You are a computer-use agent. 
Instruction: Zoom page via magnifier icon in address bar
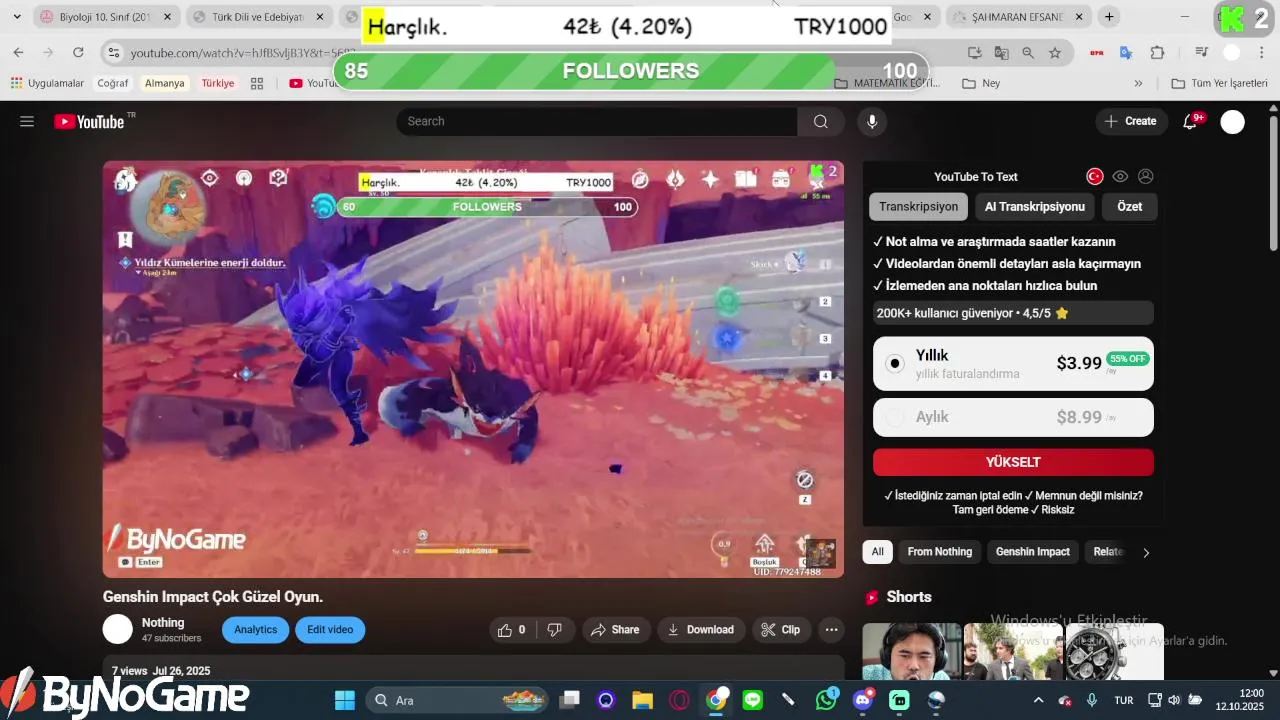1028,52
